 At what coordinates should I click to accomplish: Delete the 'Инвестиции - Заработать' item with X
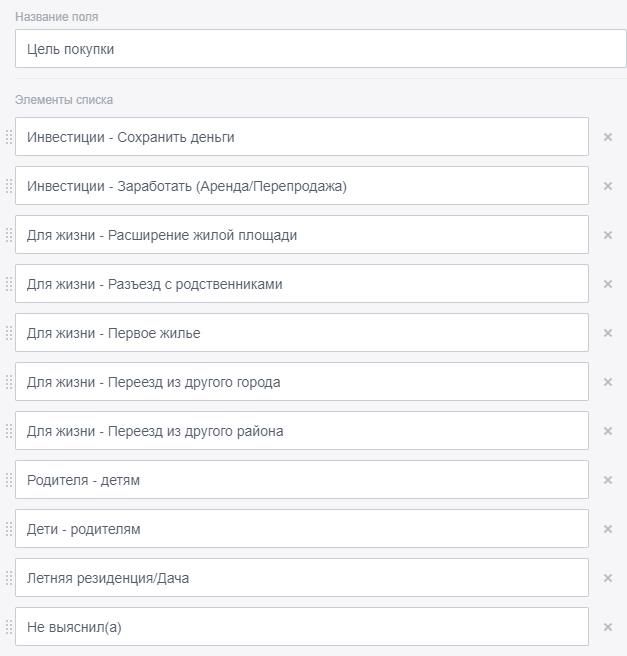coord(608,186)
